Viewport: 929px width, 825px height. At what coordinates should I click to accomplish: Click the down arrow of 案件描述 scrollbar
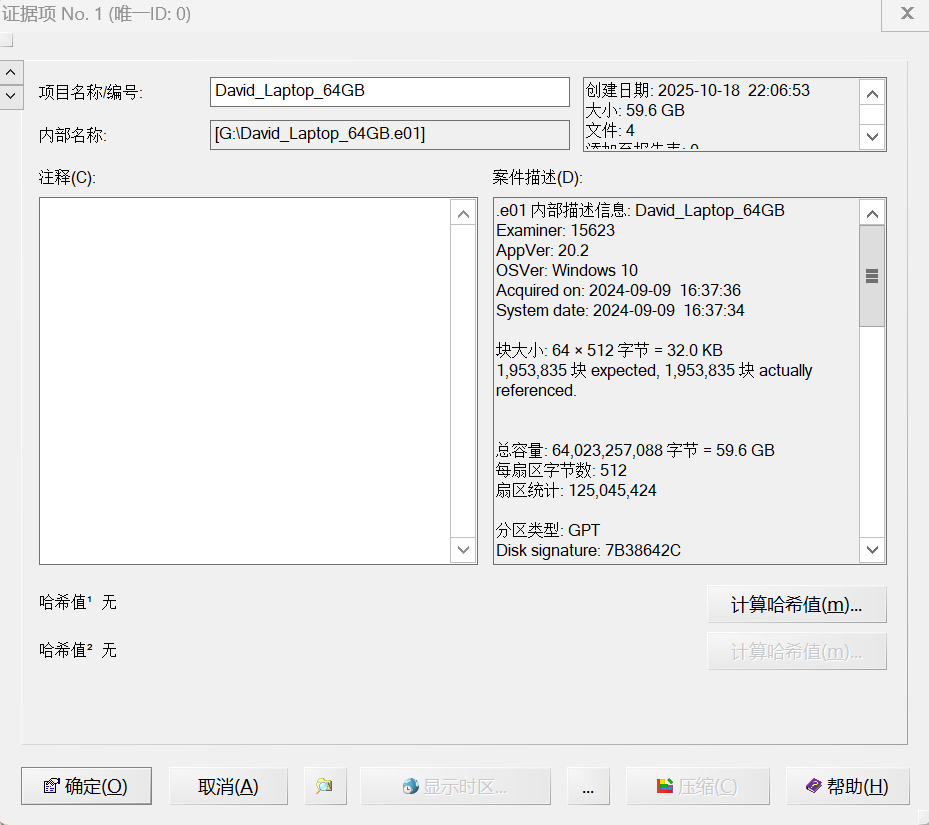click(872, 550)
